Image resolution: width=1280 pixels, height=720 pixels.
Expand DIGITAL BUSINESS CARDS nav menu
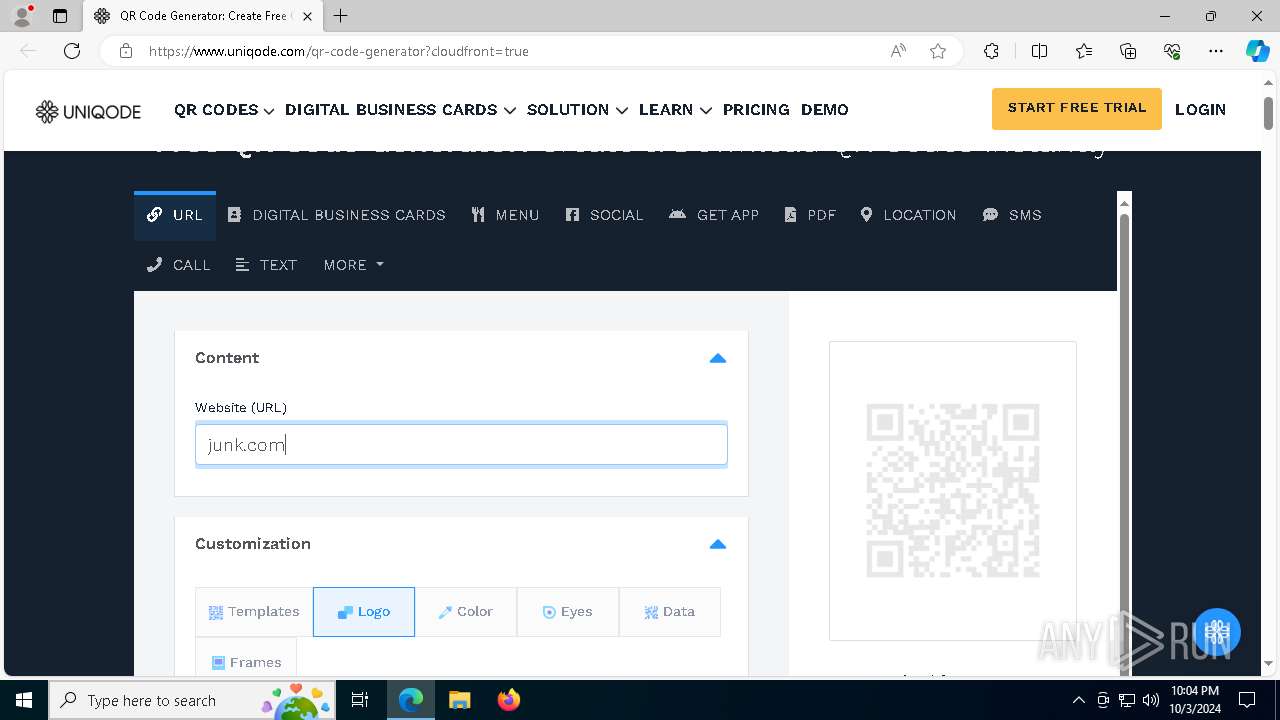[400, 110]
